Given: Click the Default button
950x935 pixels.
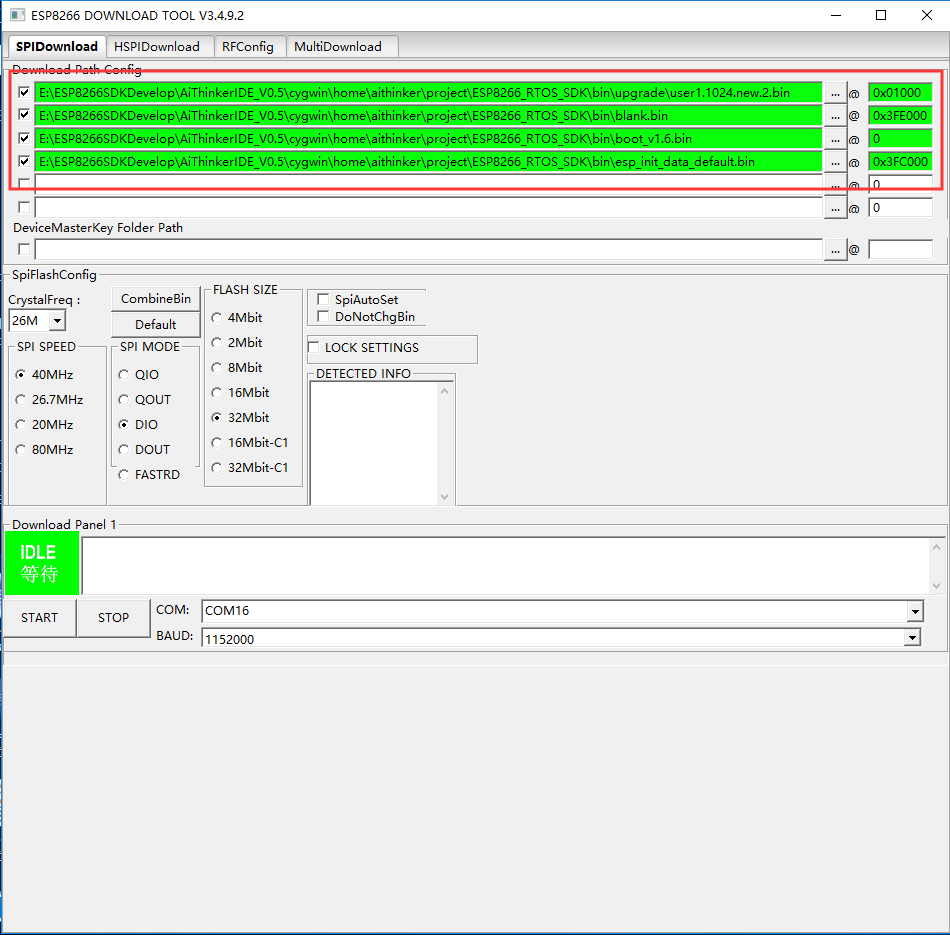Looking at the screenshot, I should point(156,325).
